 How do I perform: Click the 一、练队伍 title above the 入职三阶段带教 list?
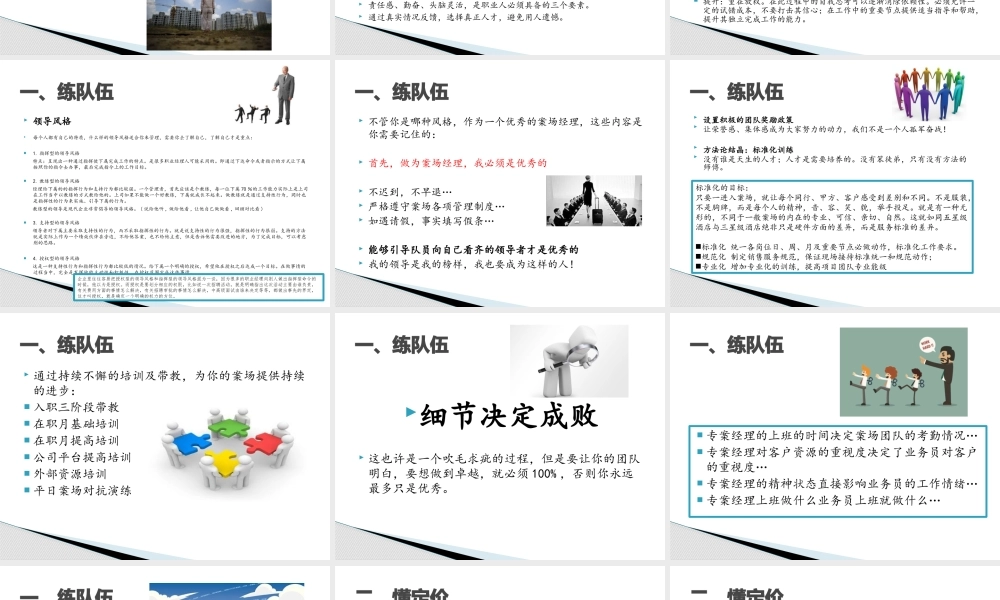click(67, 345)
